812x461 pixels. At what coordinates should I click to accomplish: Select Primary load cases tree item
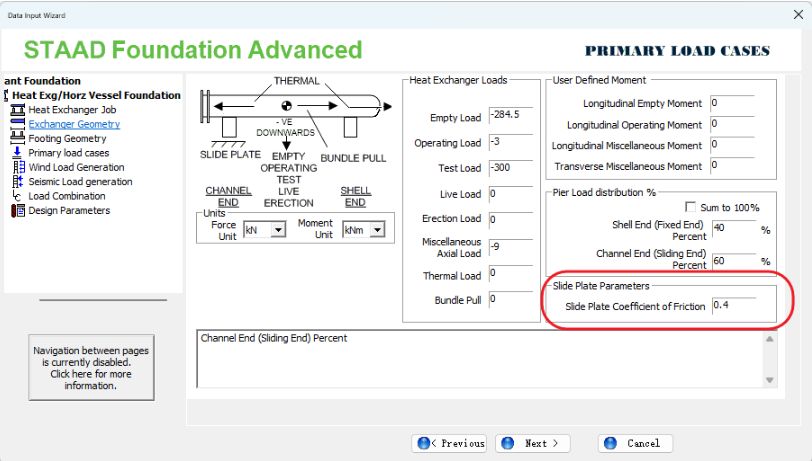tap(69, 153)
